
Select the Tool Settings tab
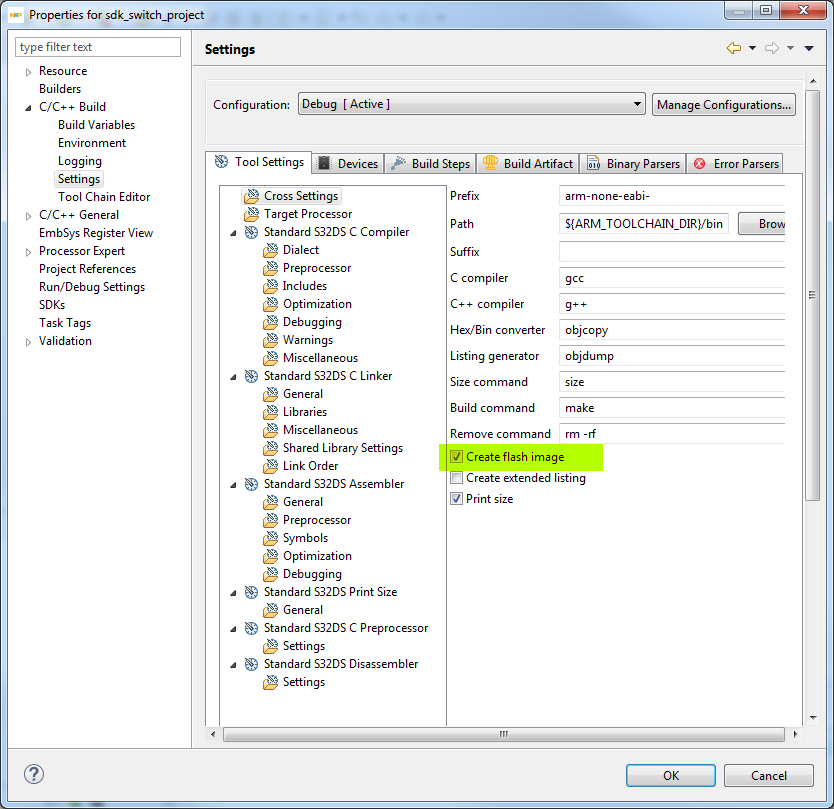click(259, 162)
